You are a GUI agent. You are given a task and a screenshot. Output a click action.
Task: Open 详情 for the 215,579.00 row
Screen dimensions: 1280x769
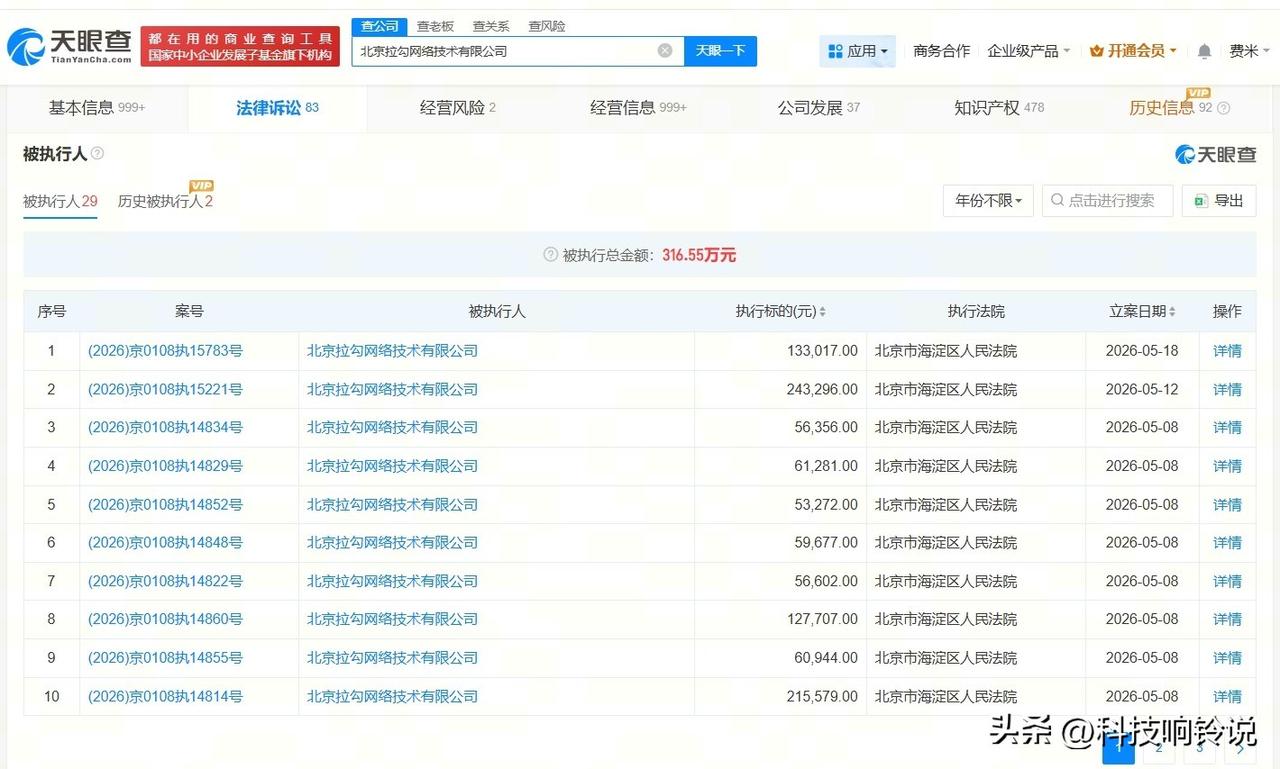(1227, 696)
